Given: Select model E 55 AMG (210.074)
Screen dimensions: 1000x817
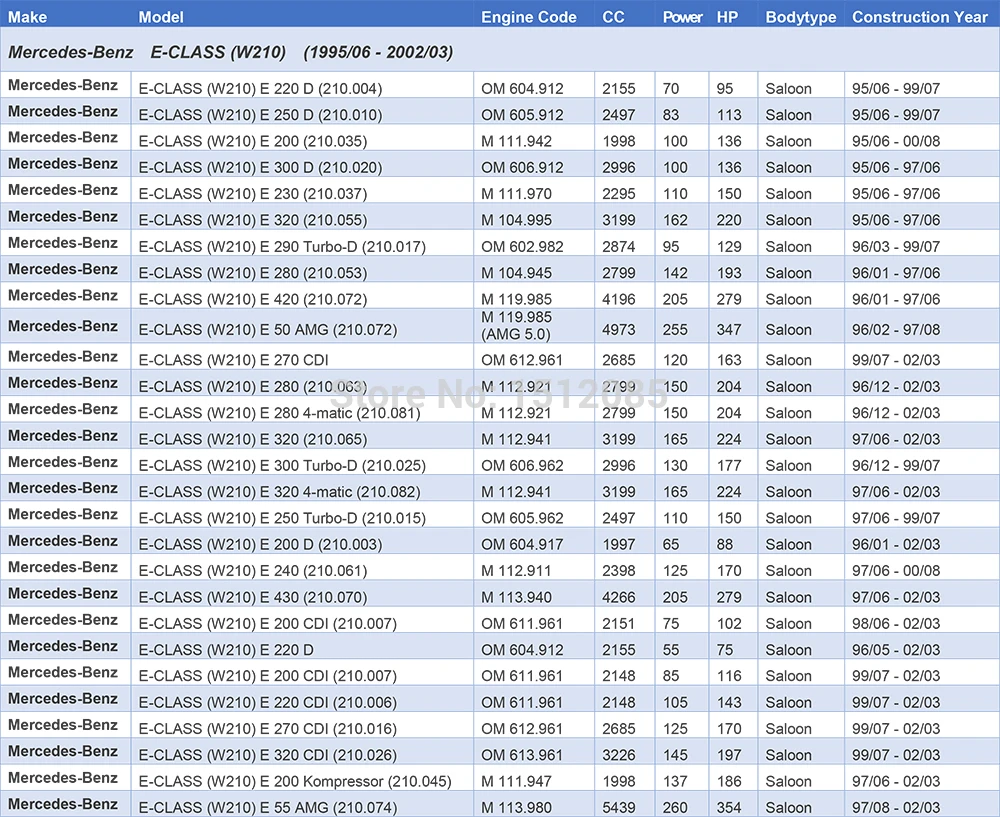Looking at the screenshot, I should (268, 807).
